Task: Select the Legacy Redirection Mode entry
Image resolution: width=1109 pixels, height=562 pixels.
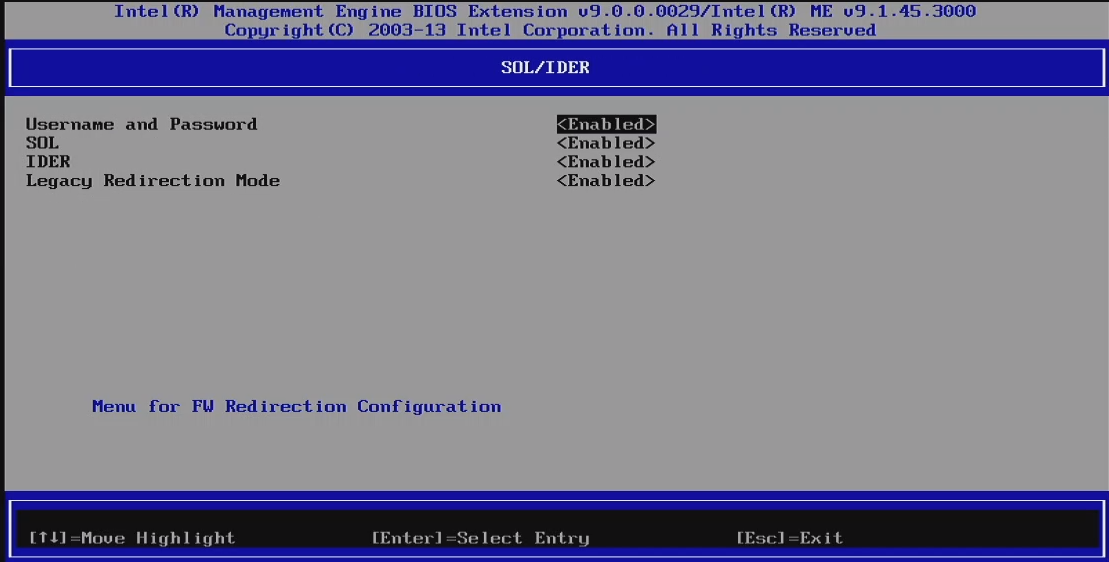Action: pos(153,181)
